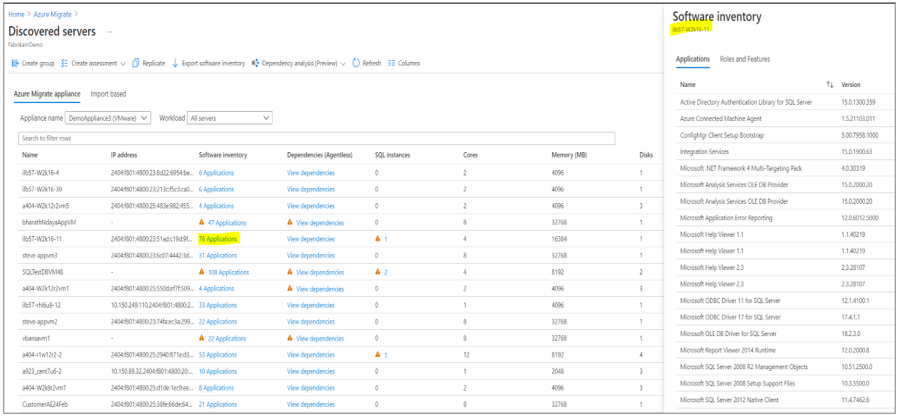Click the Columns icon

392,63
